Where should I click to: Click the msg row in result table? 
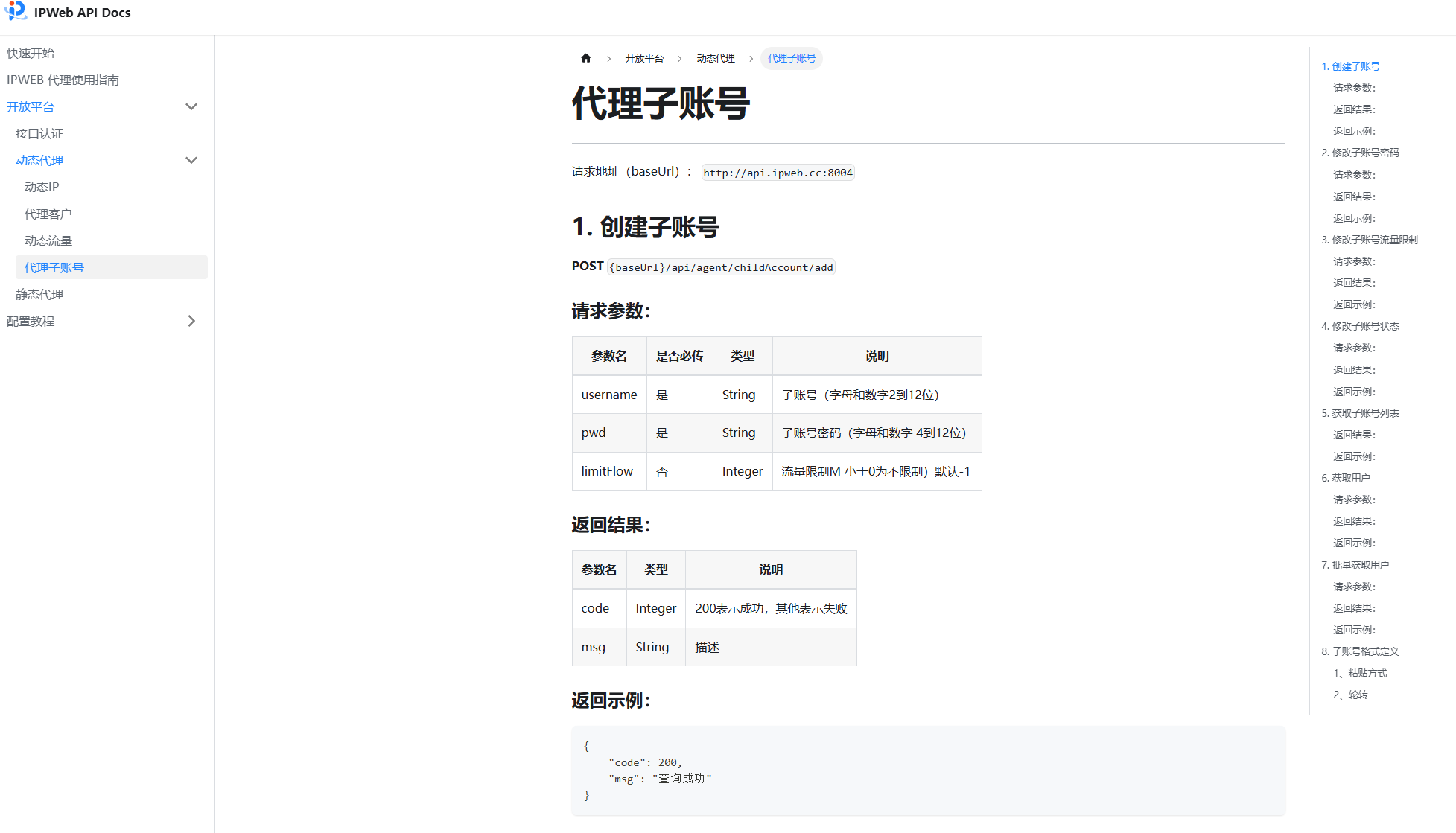714,647
